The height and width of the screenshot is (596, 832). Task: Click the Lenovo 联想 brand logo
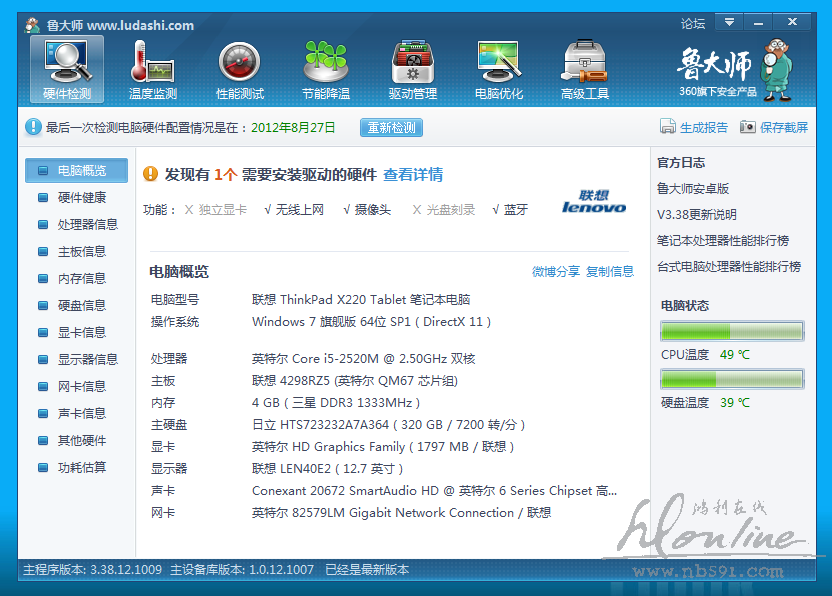pos(594,202)
